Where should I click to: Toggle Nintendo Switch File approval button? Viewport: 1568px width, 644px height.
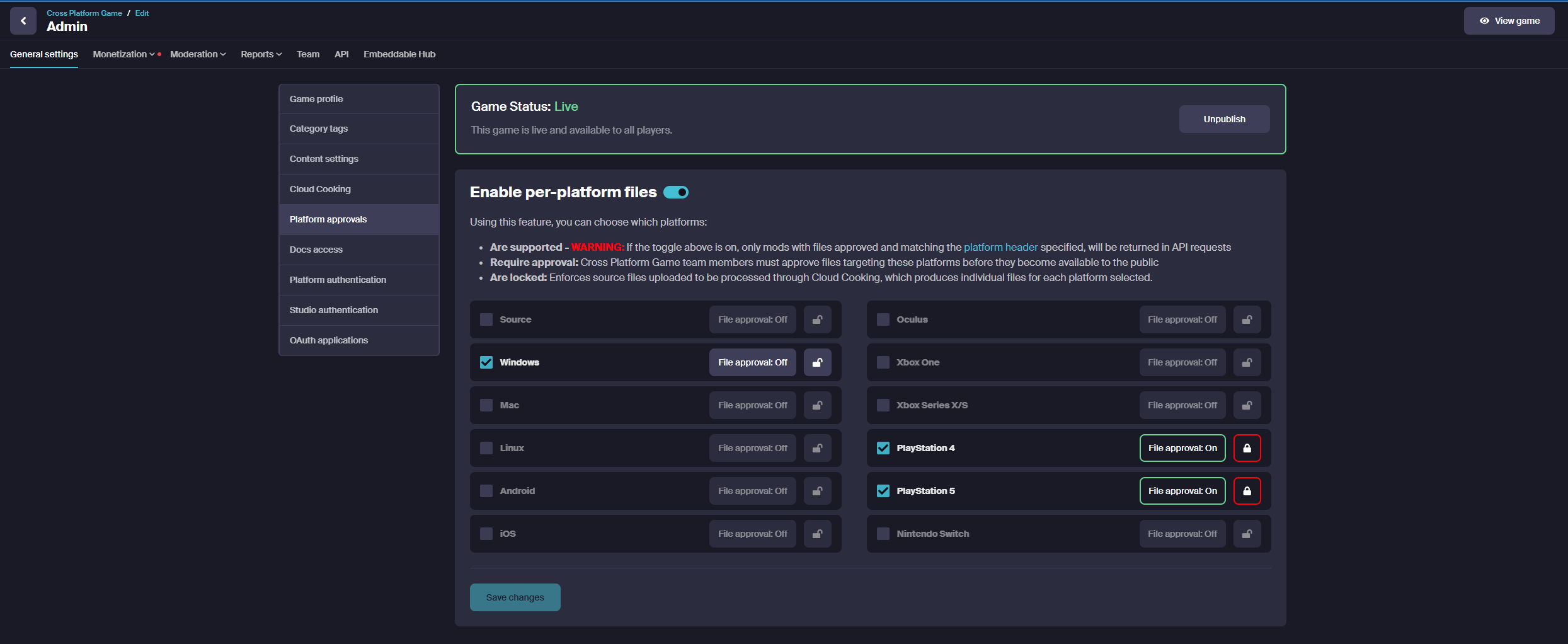tap(1182, 534)
